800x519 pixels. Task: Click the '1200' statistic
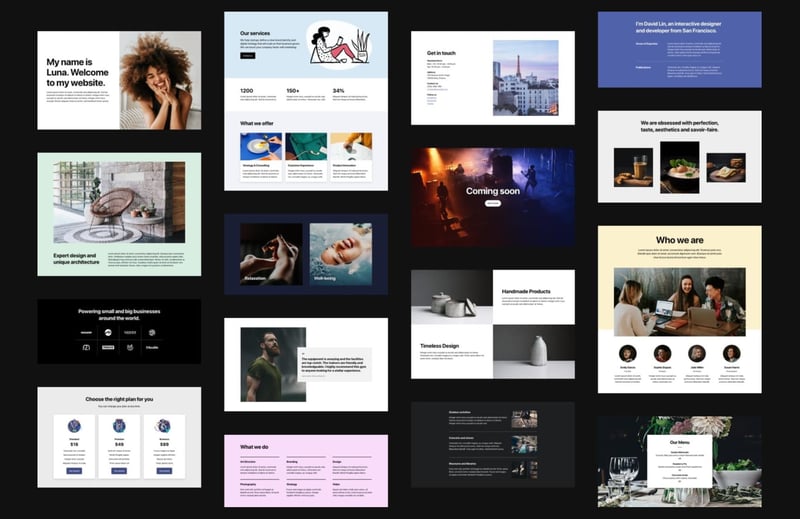(x=246, y=90)
